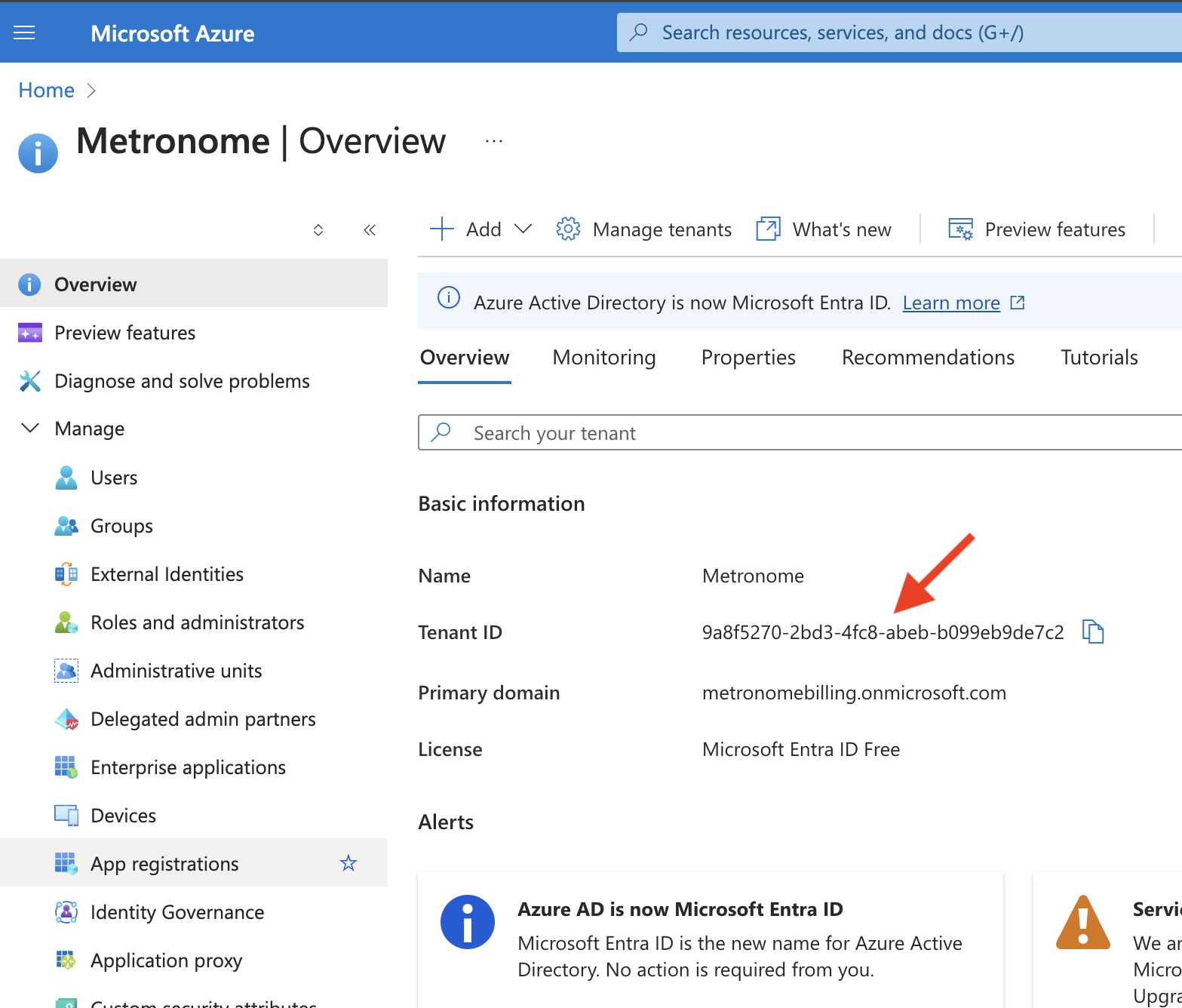Image resolution: width=1182 pixels, height=1008 pixels.
Task: Switch to the Monitoring tab
Action: (x=604, y=358)
